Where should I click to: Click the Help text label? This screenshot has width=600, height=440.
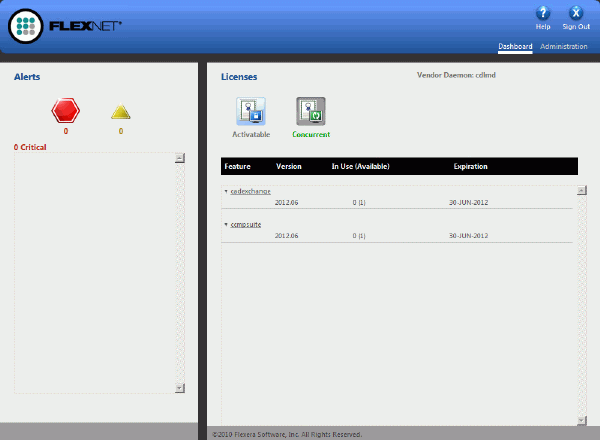[543, 27]
